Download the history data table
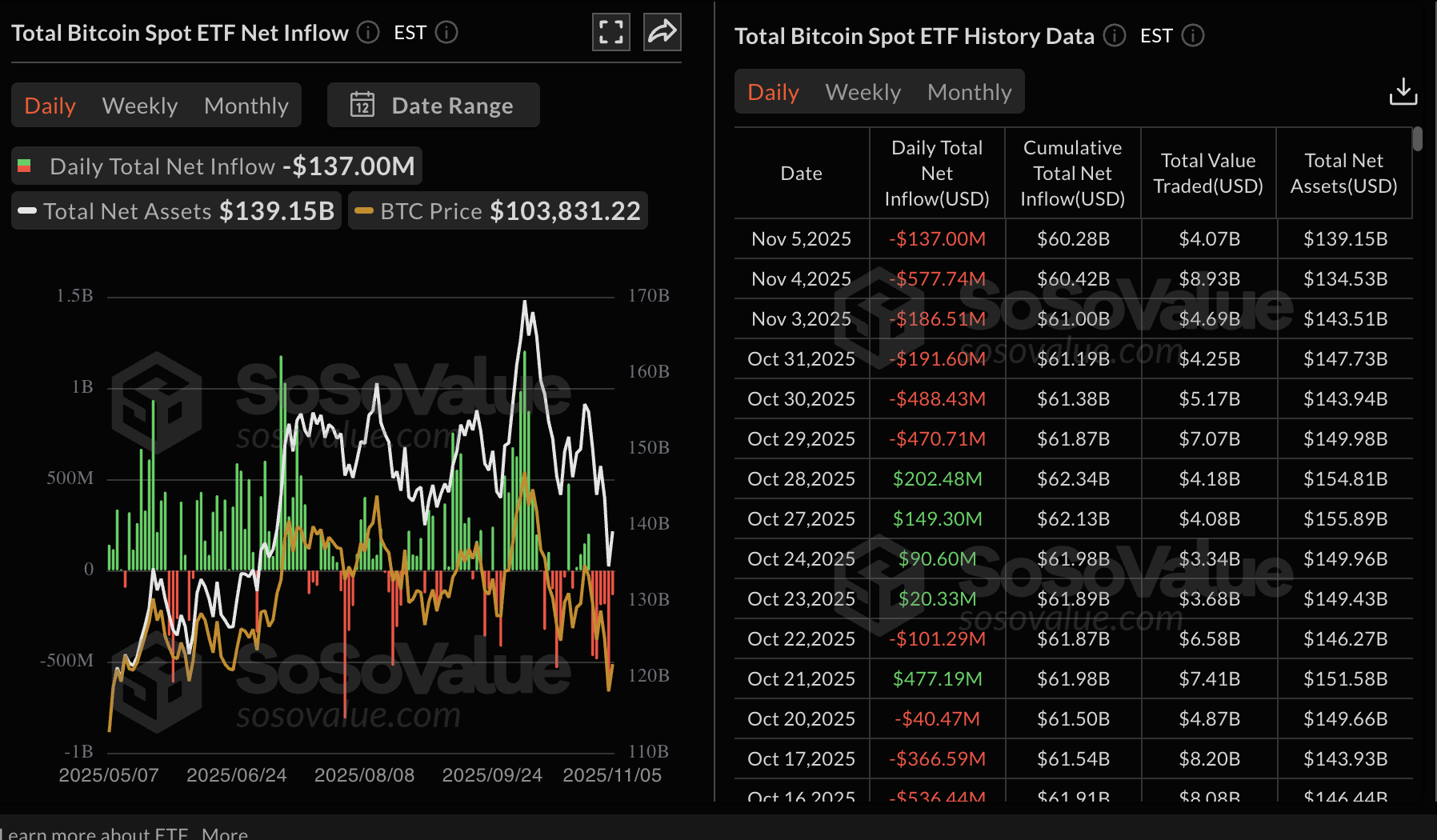Screen dimensions: 1437x840 click(1403, 92)
